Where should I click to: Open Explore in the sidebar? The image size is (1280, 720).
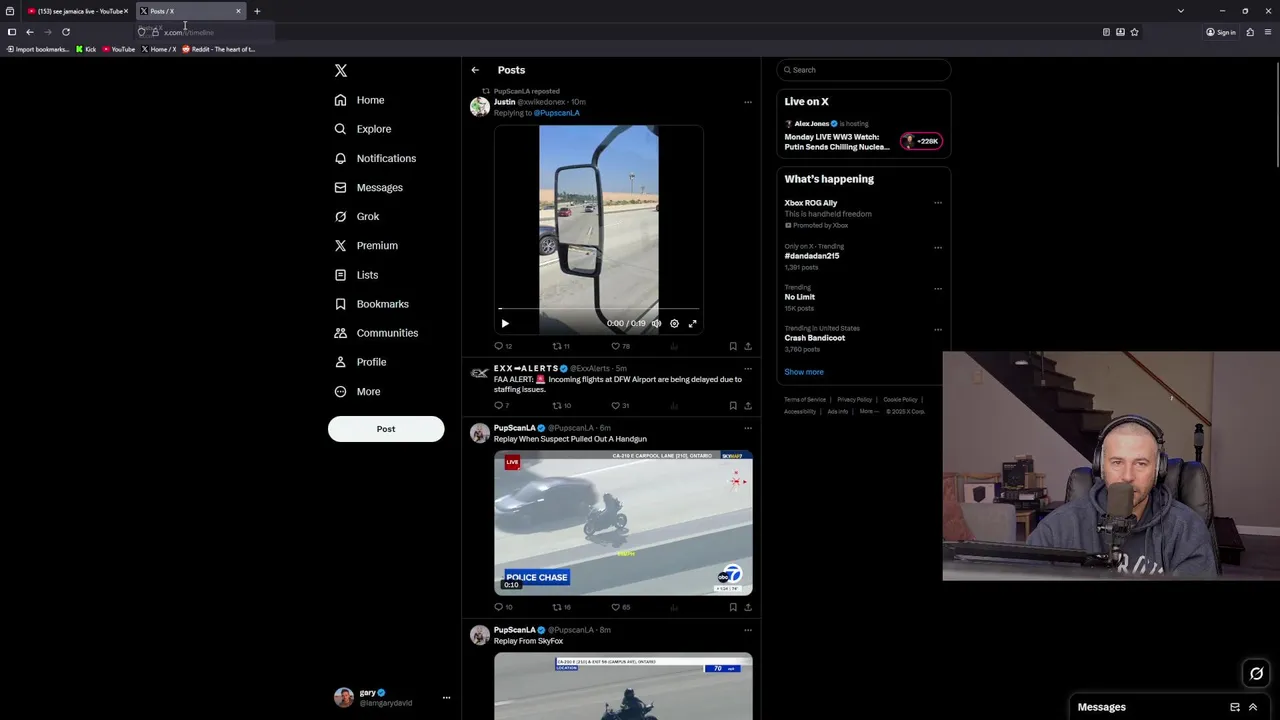[x=363, y=129]
